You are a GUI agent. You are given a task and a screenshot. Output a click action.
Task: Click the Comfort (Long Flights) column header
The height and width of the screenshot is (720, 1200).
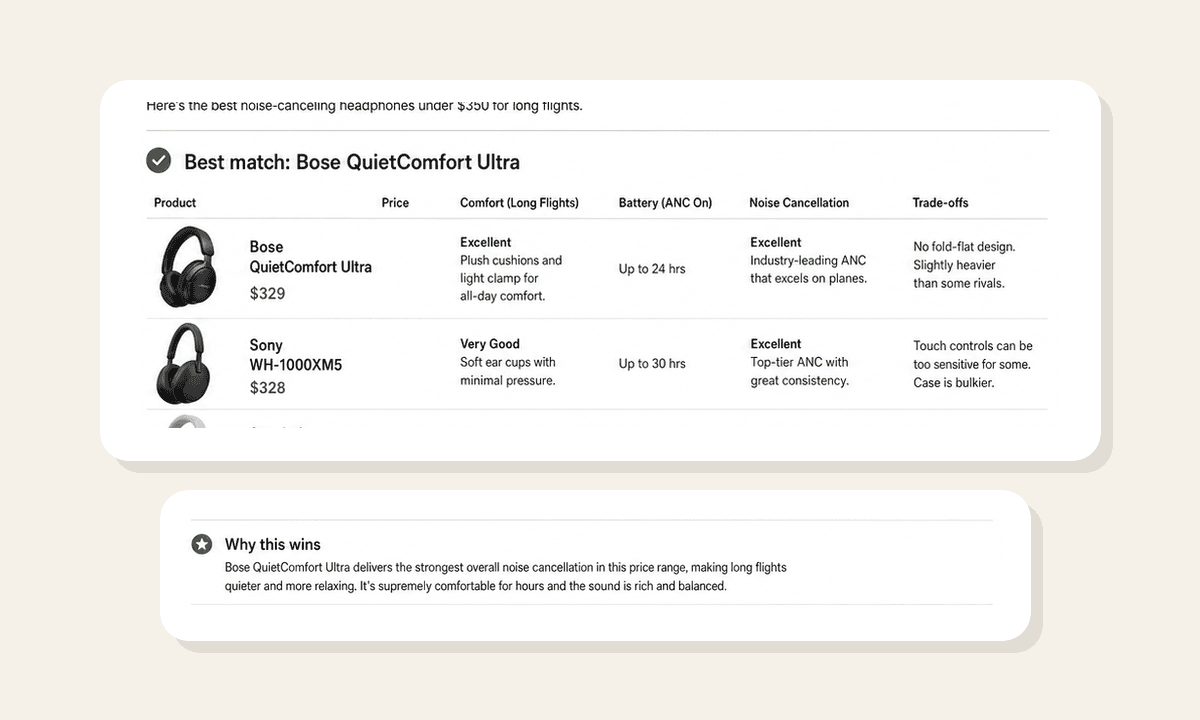coord(519,202)
